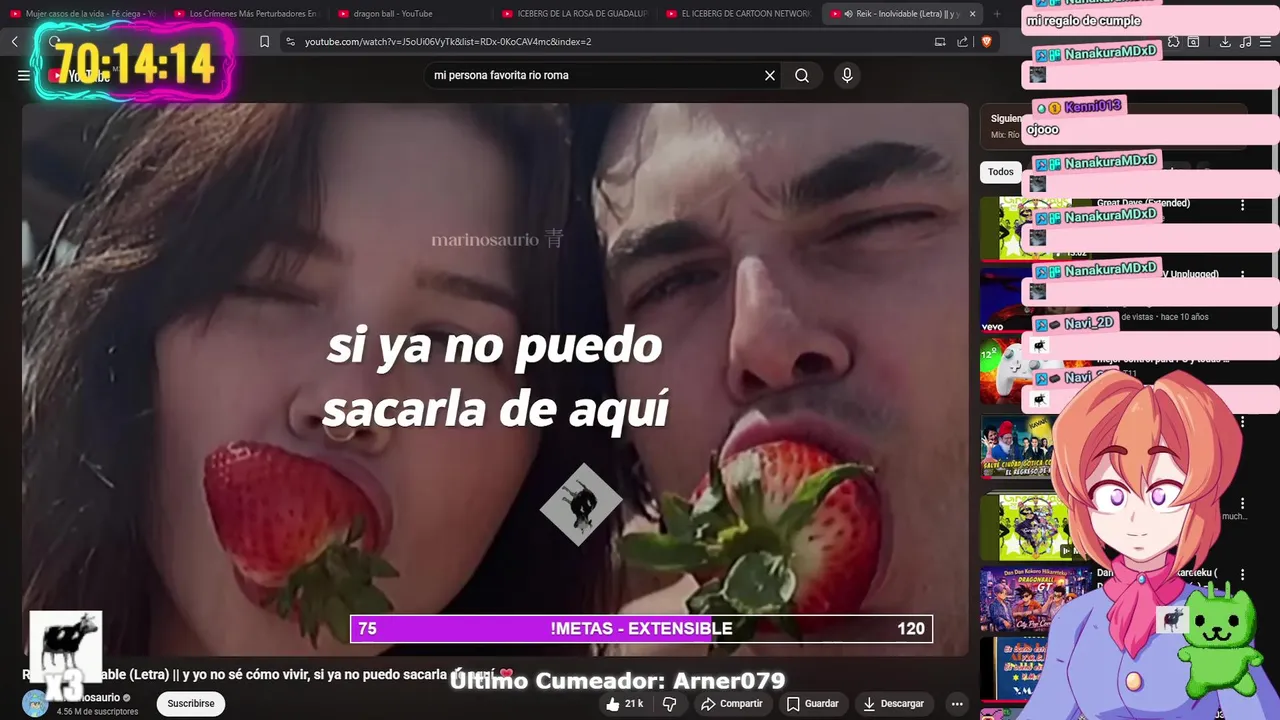Open the marinosaurio channel avatar
The height and width of the screenshot is (720, 1280).
(x=35, y=703)
